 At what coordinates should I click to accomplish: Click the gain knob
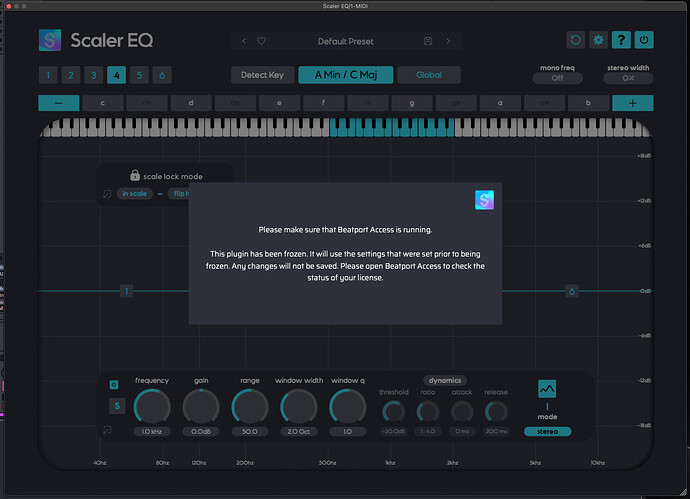point(201,407)
